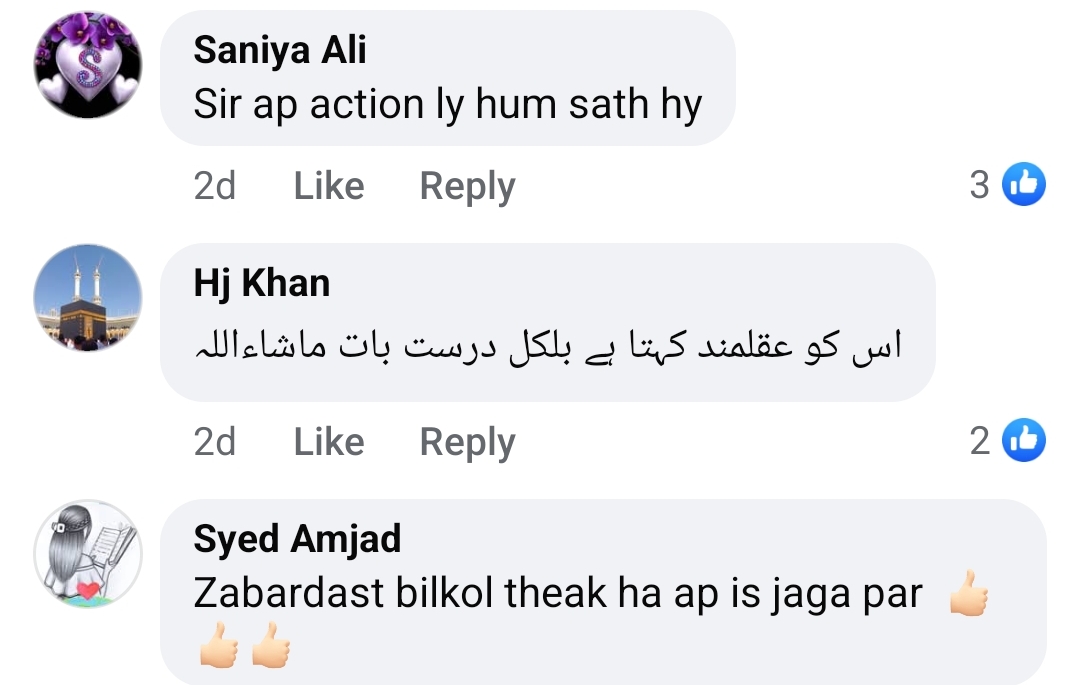Click the blue like reaction icon on Saniya Ali's comment
The height and width of the screenshot is (685, 1080).
[x=1022, y=185]
